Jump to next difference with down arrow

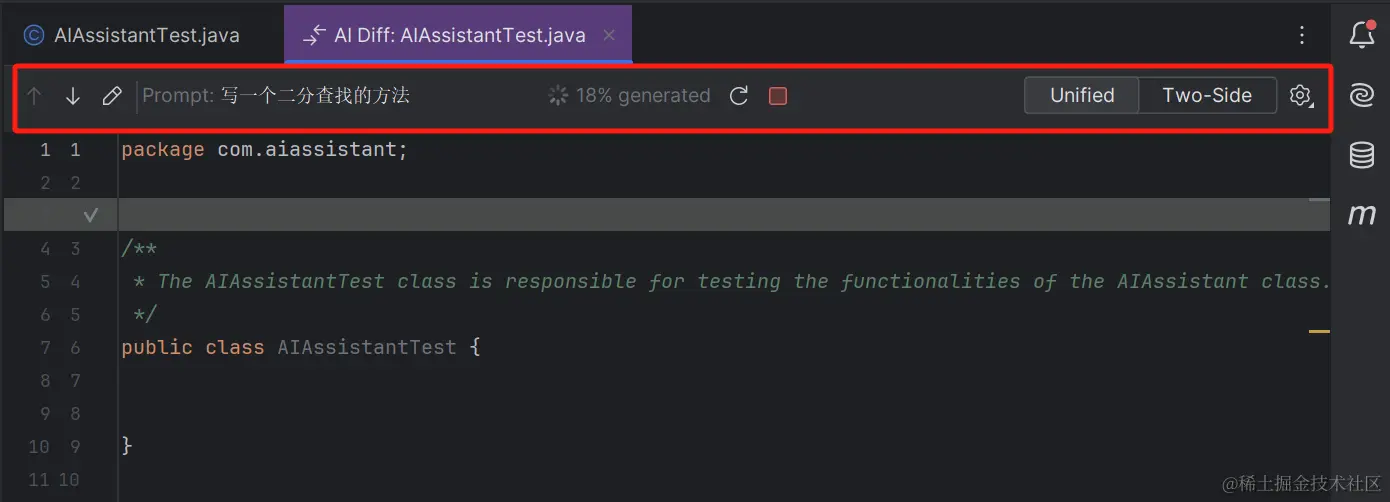click(x=73, y=96)
